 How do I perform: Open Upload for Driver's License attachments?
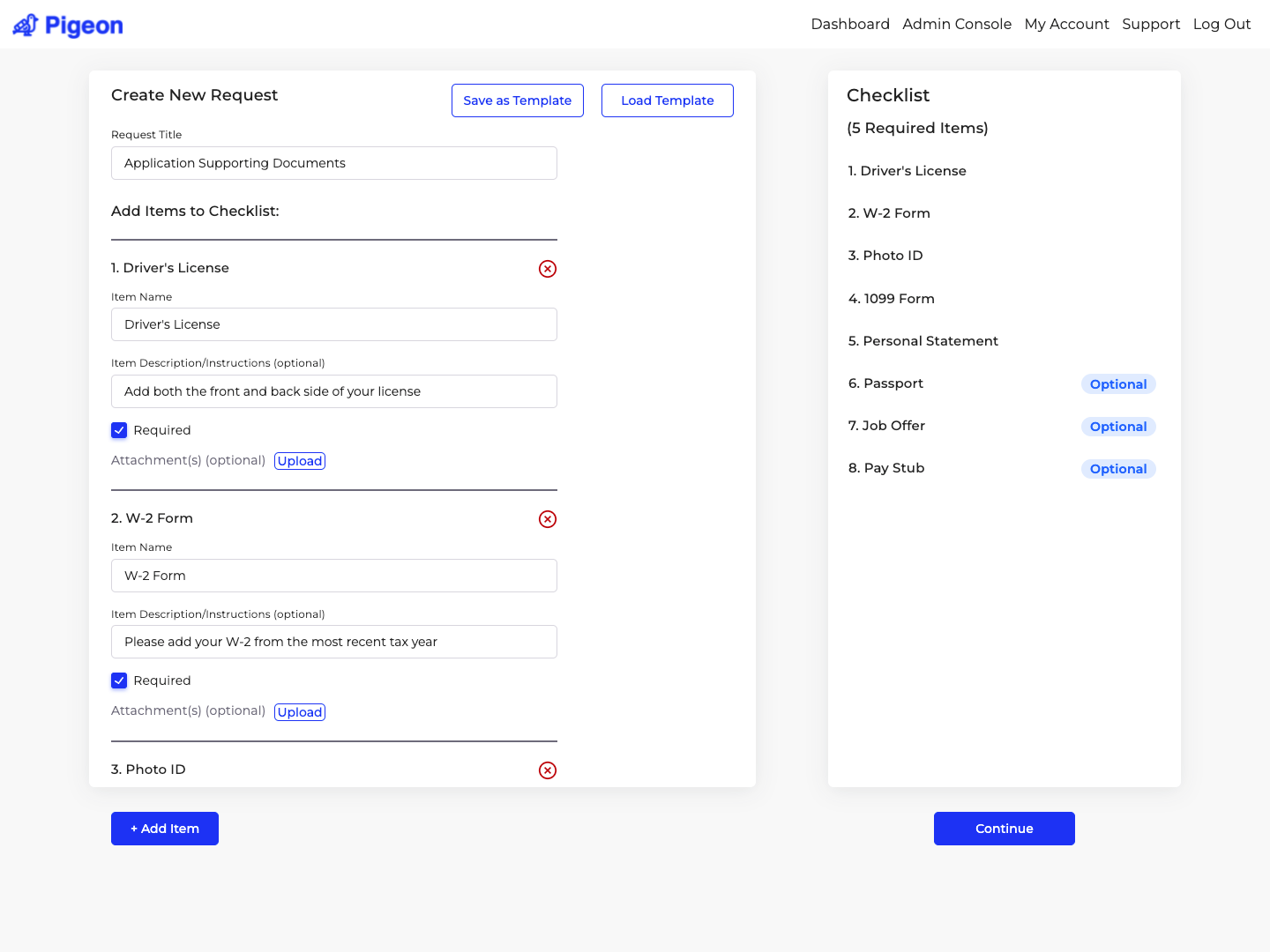[300, 460]
